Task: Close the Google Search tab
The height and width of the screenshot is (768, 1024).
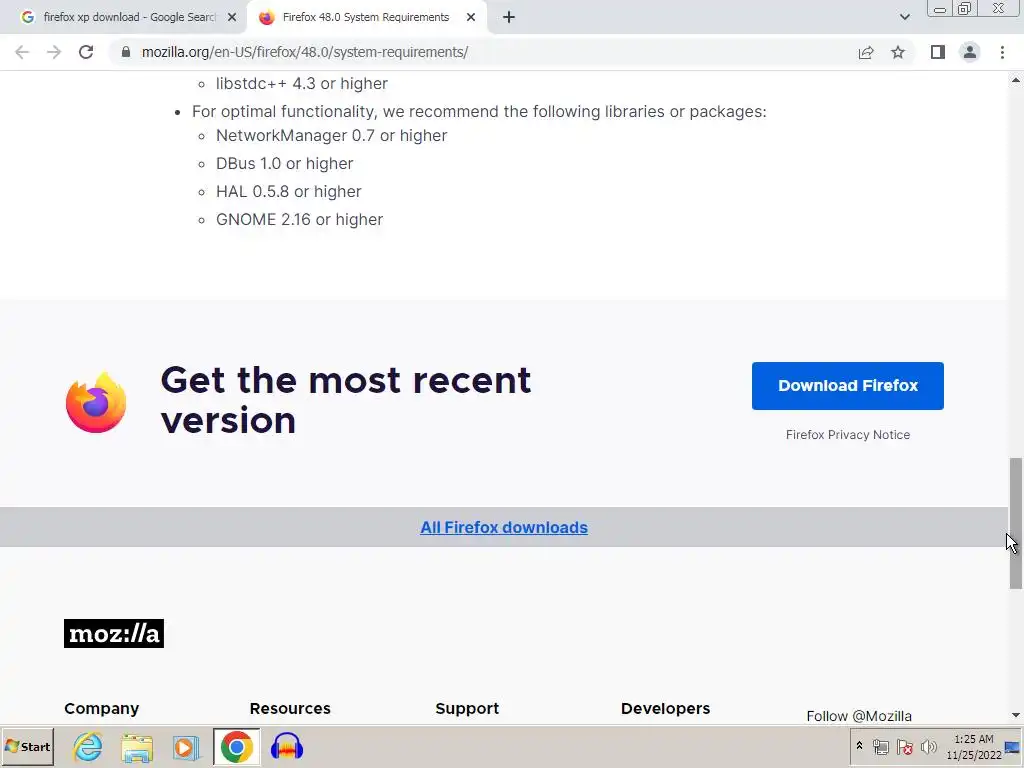Action: point(232,18)
